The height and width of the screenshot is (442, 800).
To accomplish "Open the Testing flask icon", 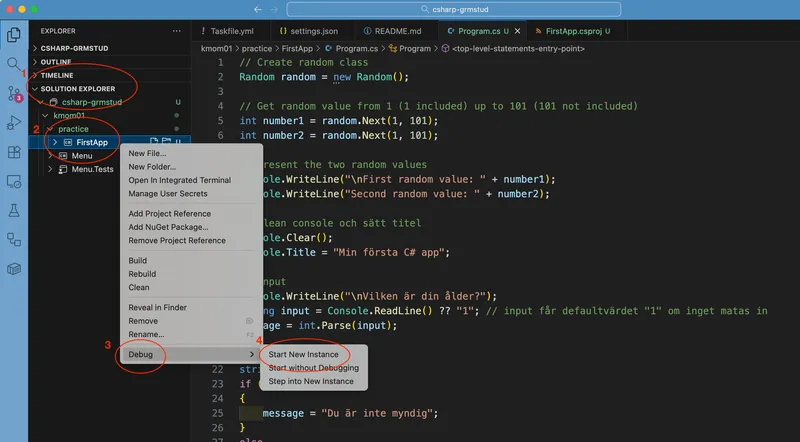I will click(14, 211).
